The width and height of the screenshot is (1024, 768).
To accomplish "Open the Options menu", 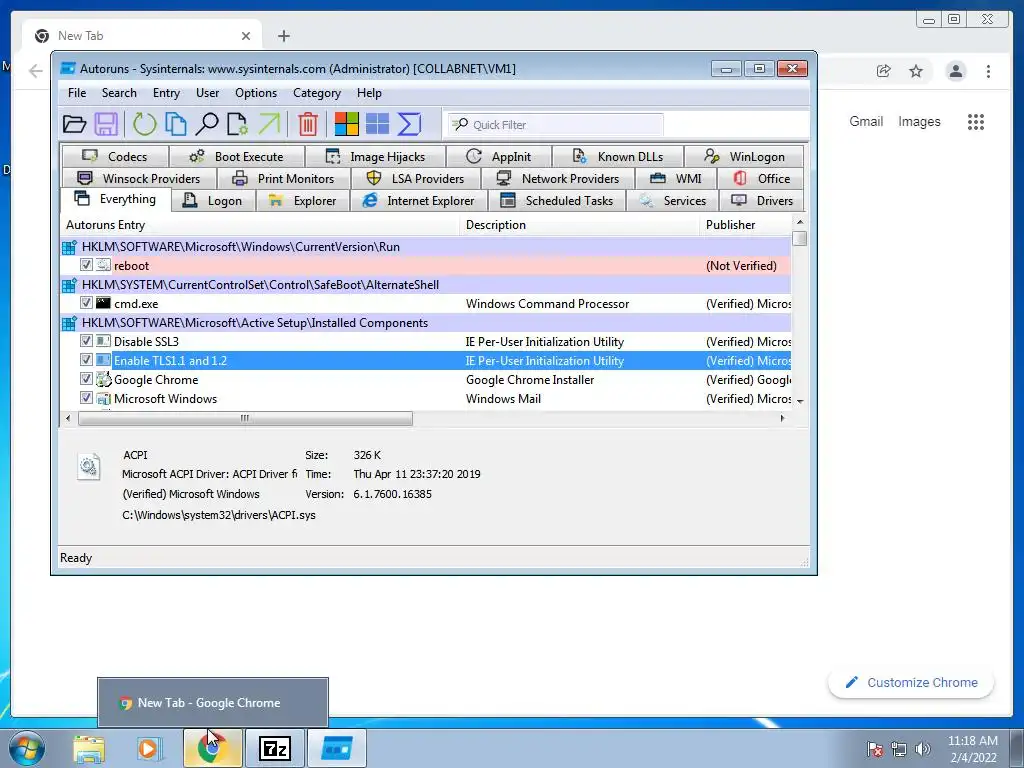I will pyautogui.click(x=256, y=93).
